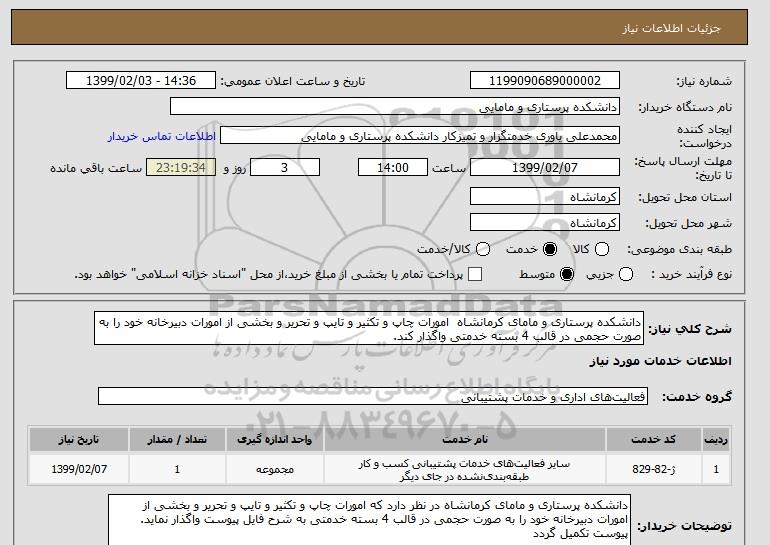The width and height of the screenshot is (770, 545).
Task: Choose the جزیی purchase type radio
Action: [x=626, y=274]
